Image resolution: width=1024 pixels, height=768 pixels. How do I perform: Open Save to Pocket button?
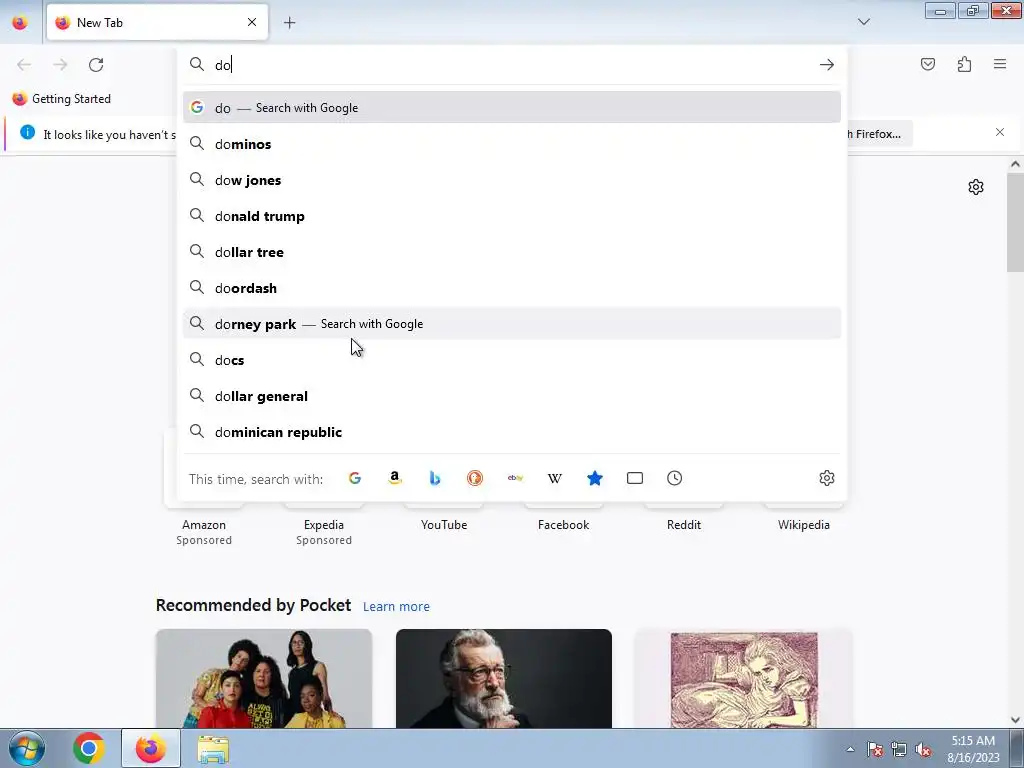[x=928, y=64]
